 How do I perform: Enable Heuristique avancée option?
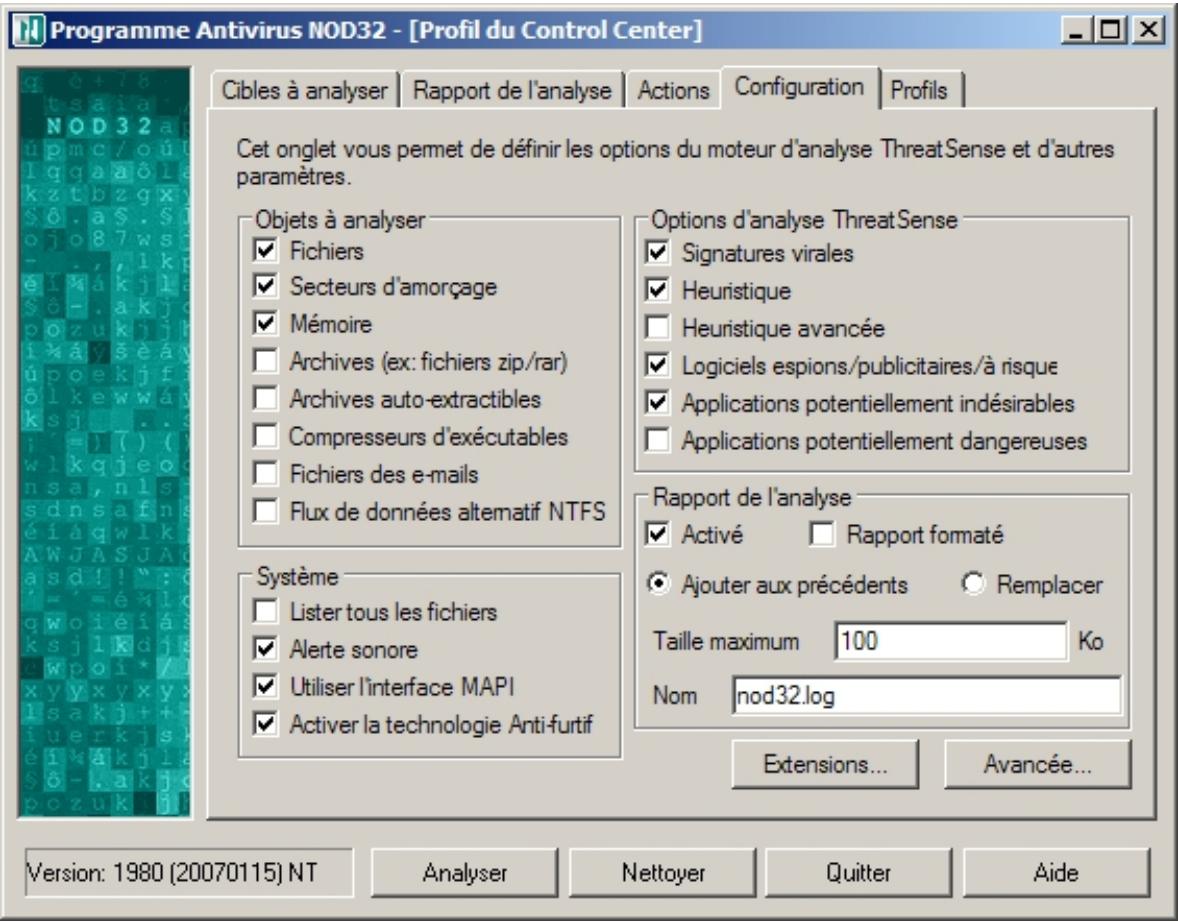coord(657,327)
